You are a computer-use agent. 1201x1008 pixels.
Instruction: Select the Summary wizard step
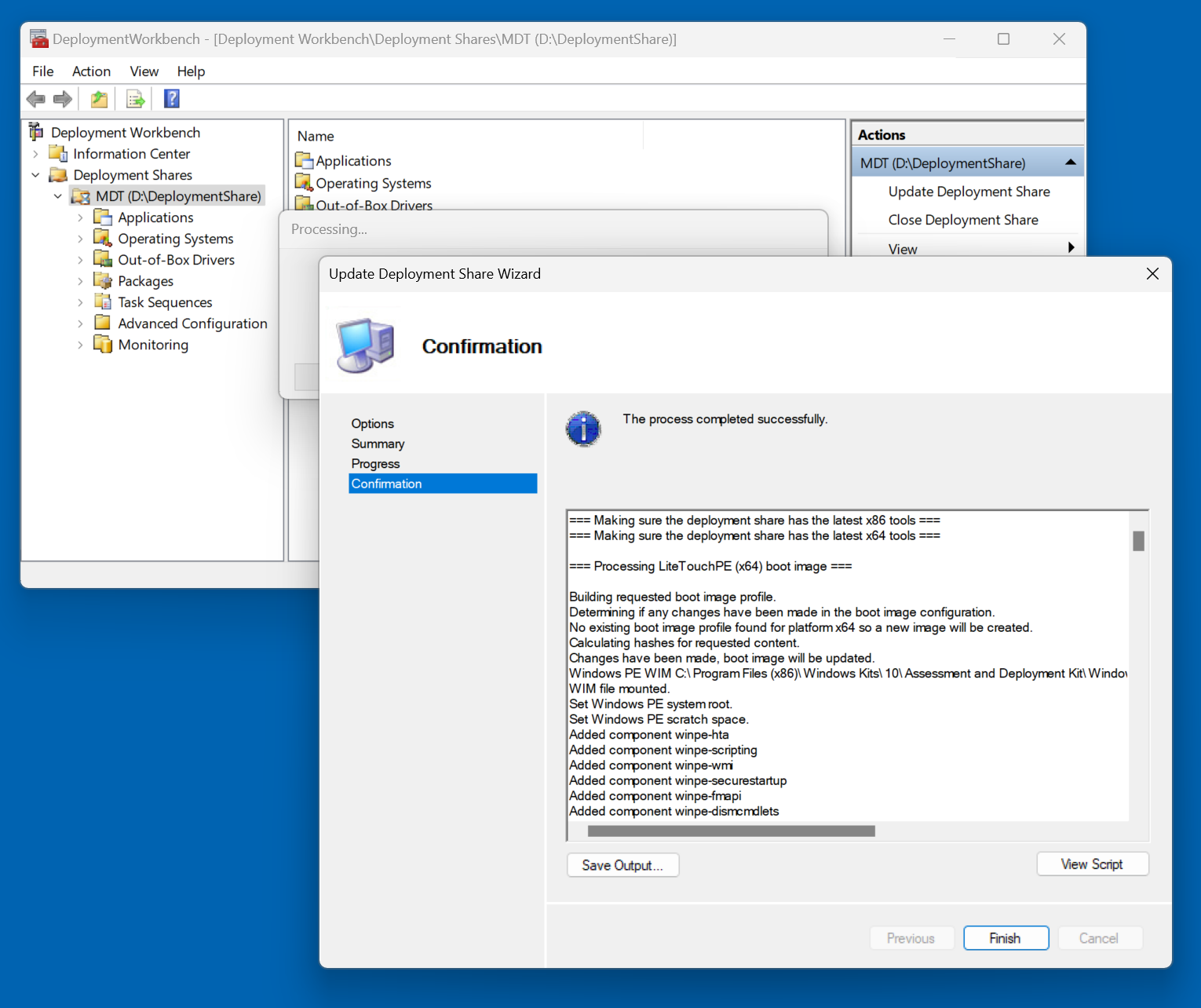click(378, 444)
